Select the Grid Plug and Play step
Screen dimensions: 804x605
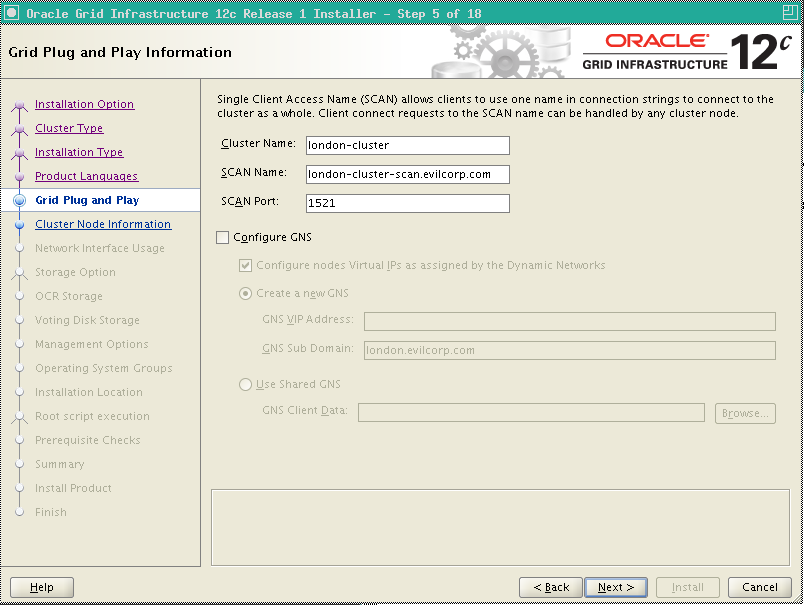tap(87, 200)
